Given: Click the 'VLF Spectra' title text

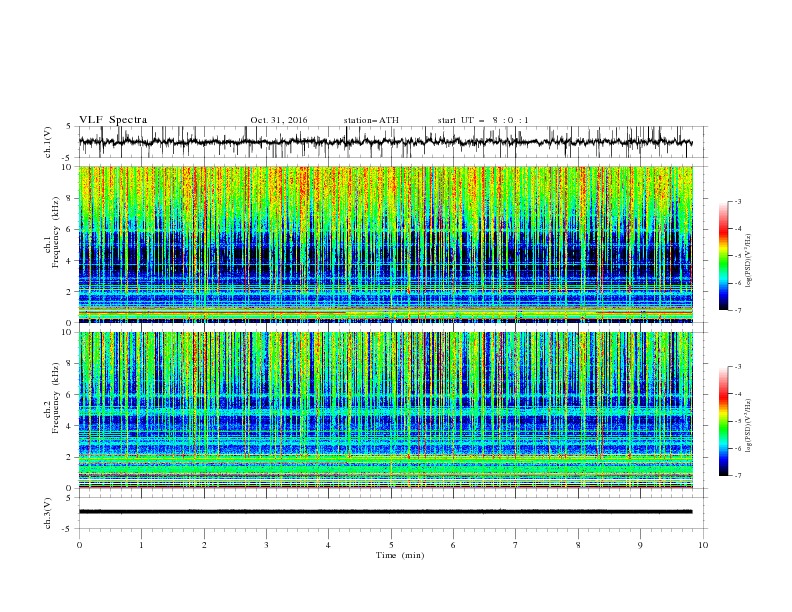Looking at the screenshot, I should (x=113, y=120).
